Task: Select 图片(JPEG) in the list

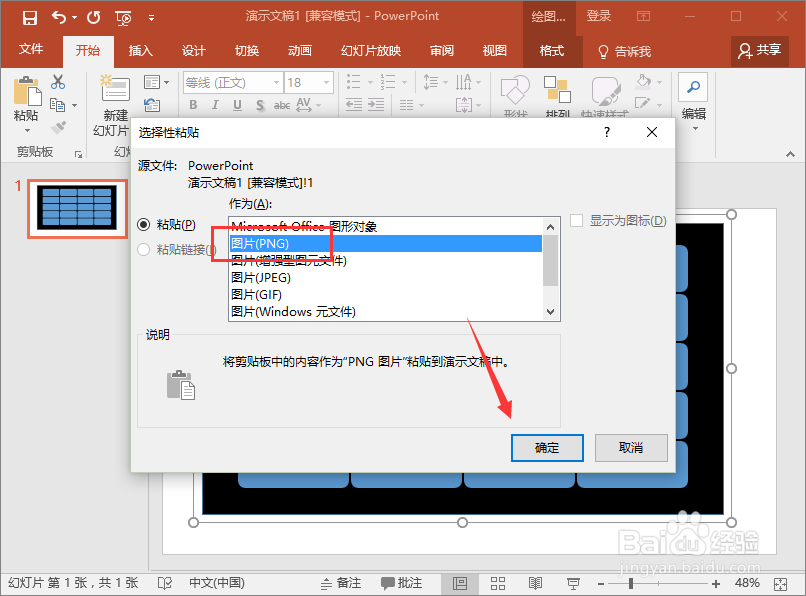Action: click(386, 278)
